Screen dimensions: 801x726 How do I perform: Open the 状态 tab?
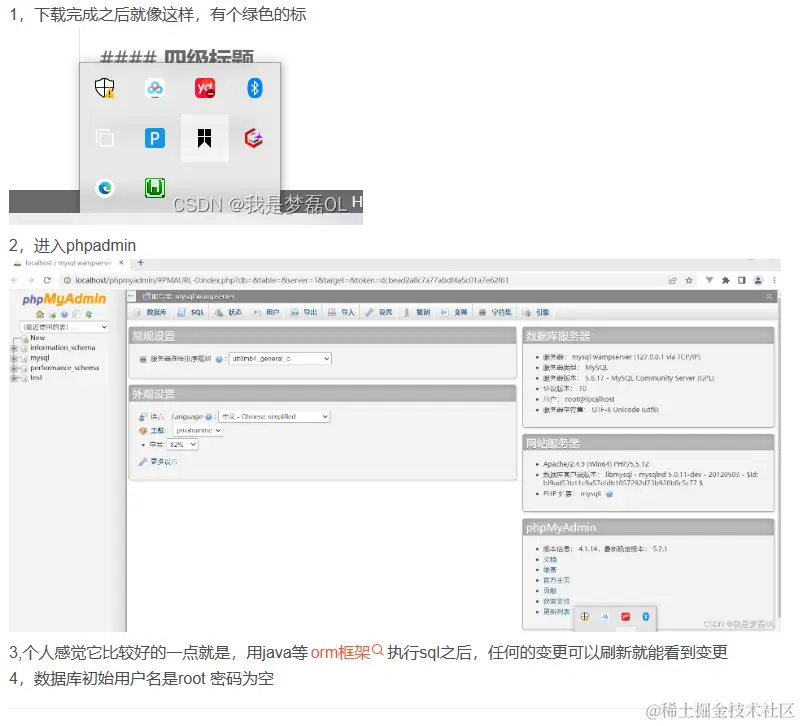pyautogui.click(x=229, y=312)
